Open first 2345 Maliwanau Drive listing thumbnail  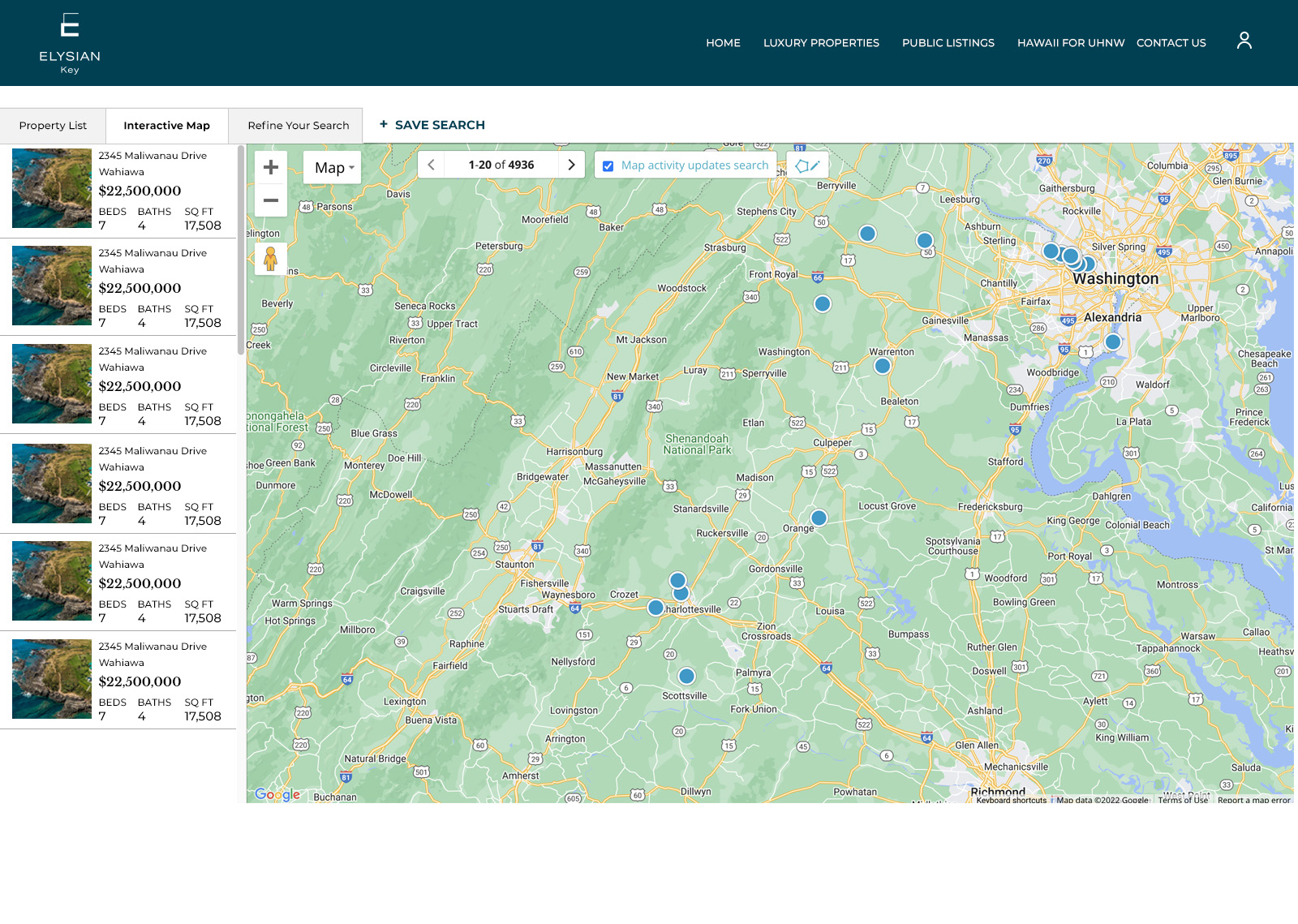tap(52, 188)
